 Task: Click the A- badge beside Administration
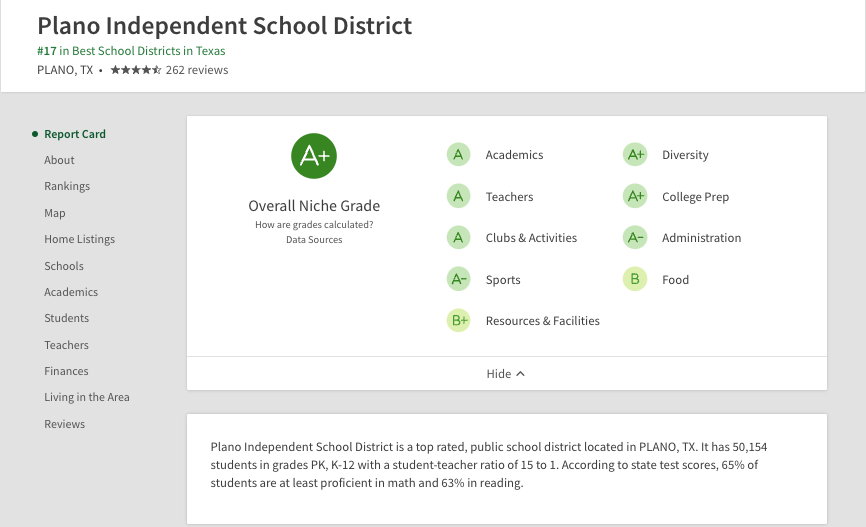635,238
